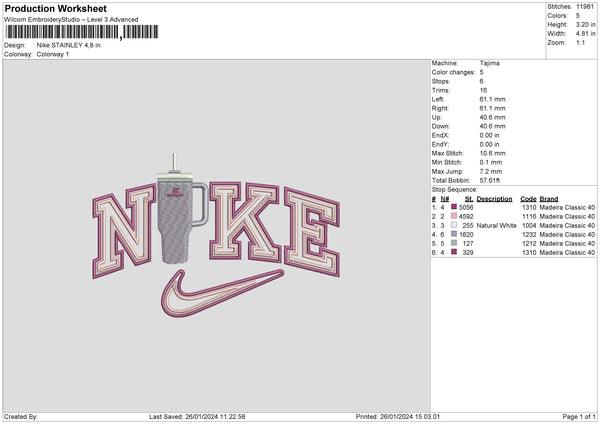Click the Production Worksheet title

55,8
